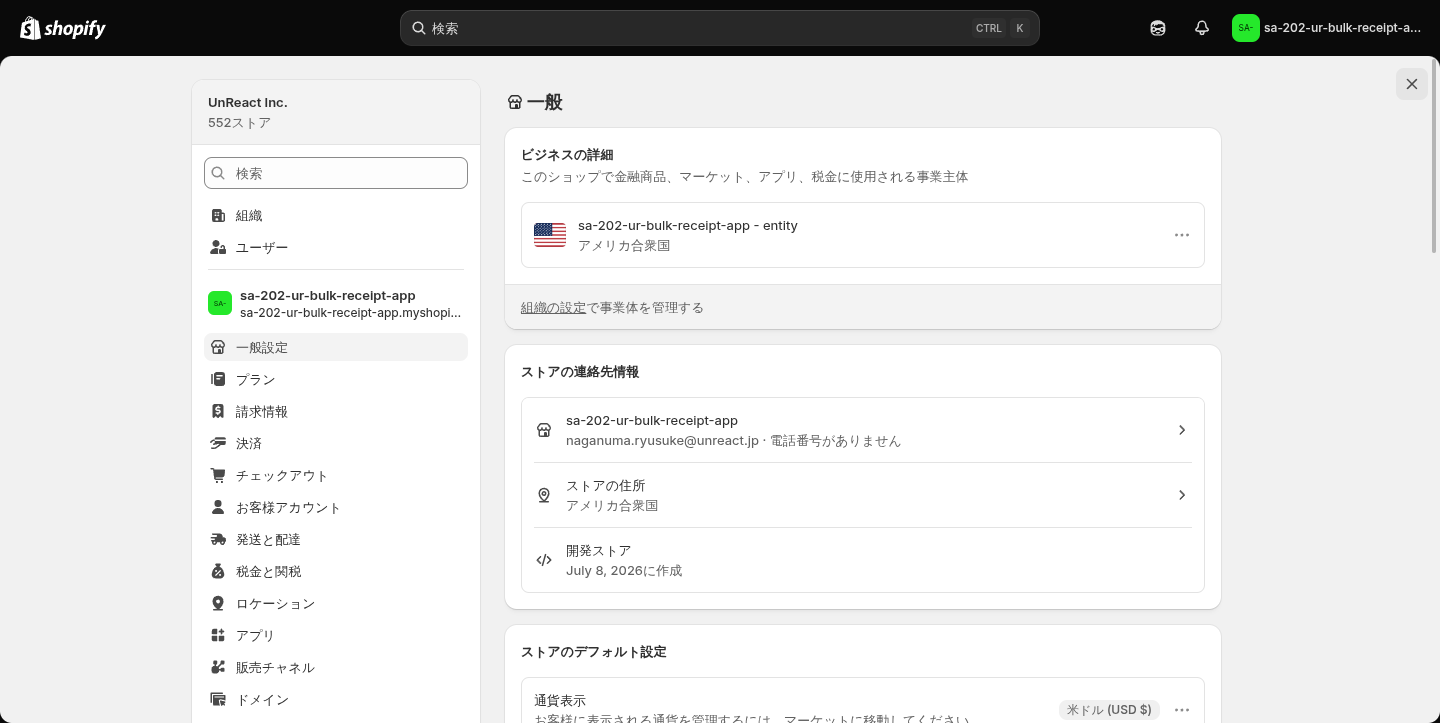
Task: Open more options for 通貨表示
Action: (1182, 710)
